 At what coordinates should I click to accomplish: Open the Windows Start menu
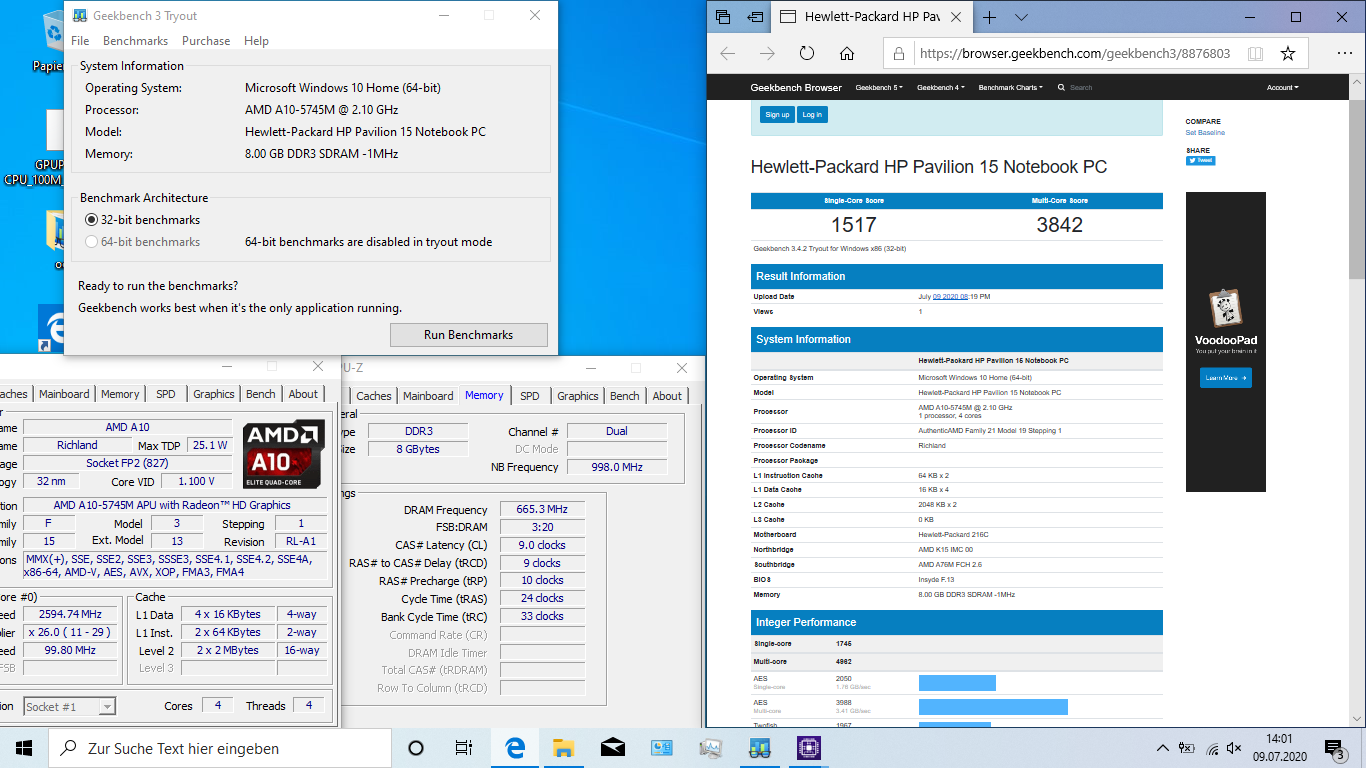coord(24,748)
